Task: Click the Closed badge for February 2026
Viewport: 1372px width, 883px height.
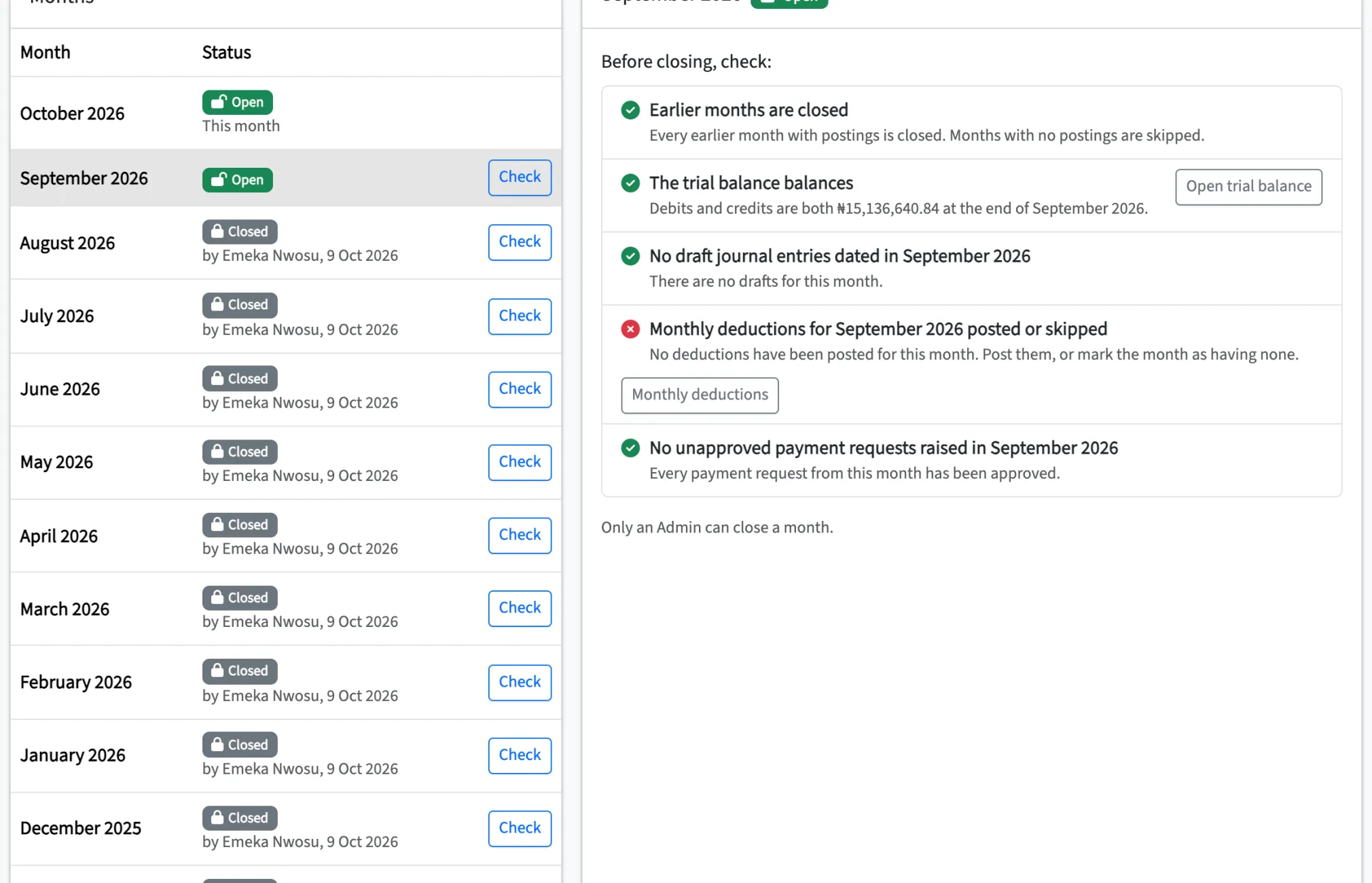Action: tap(240, 670)
